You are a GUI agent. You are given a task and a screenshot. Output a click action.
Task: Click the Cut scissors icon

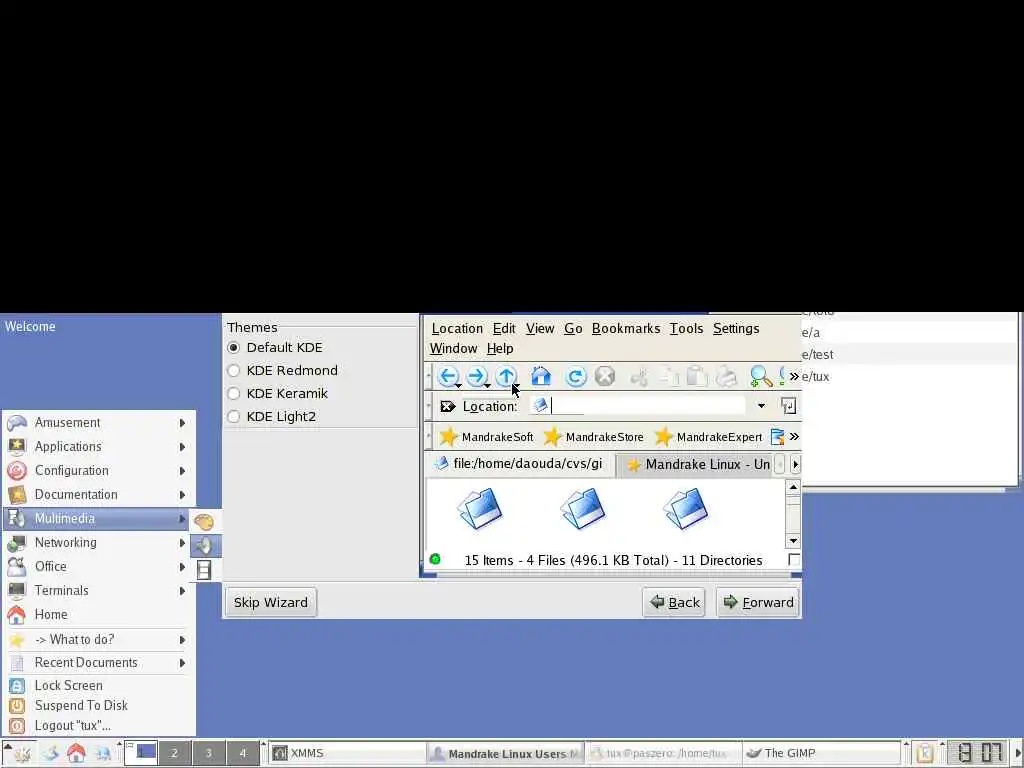click(x=639, y=377)
